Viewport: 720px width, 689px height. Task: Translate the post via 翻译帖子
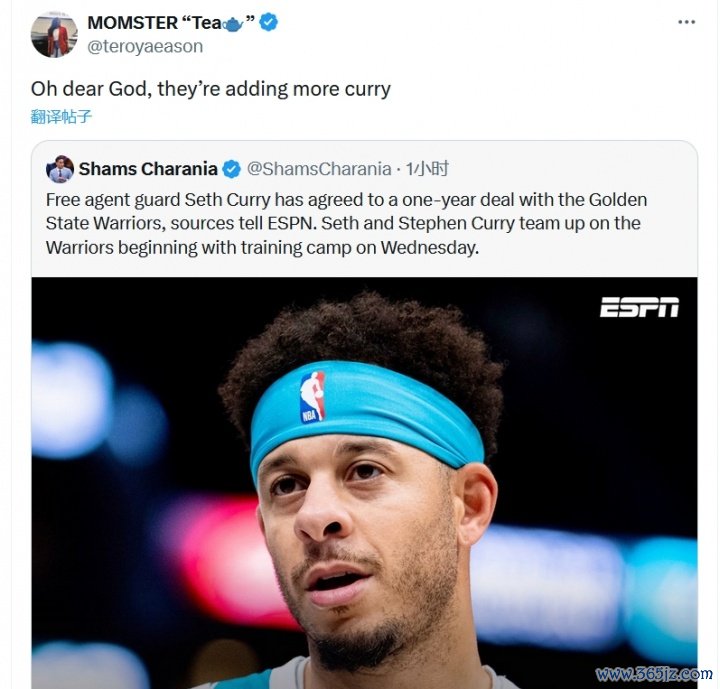[61, 116]
